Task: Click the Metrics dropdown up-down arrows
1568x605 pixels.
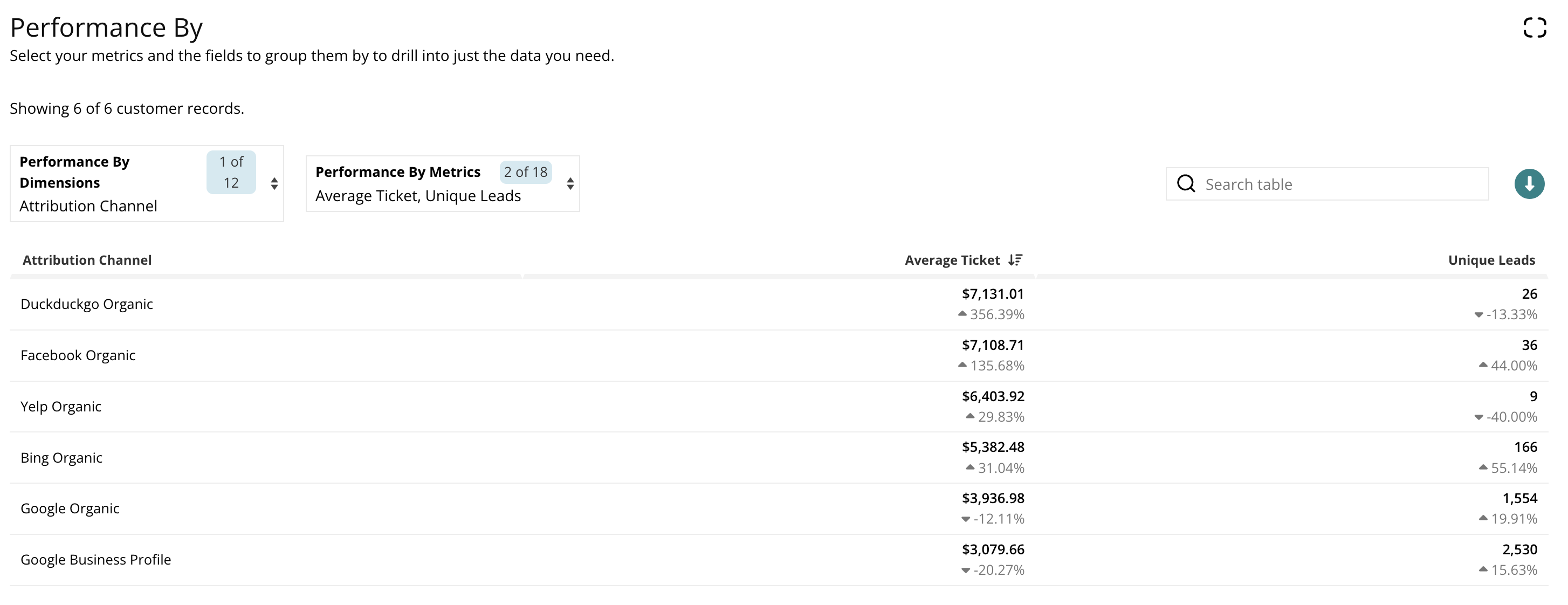Action: 570,183
